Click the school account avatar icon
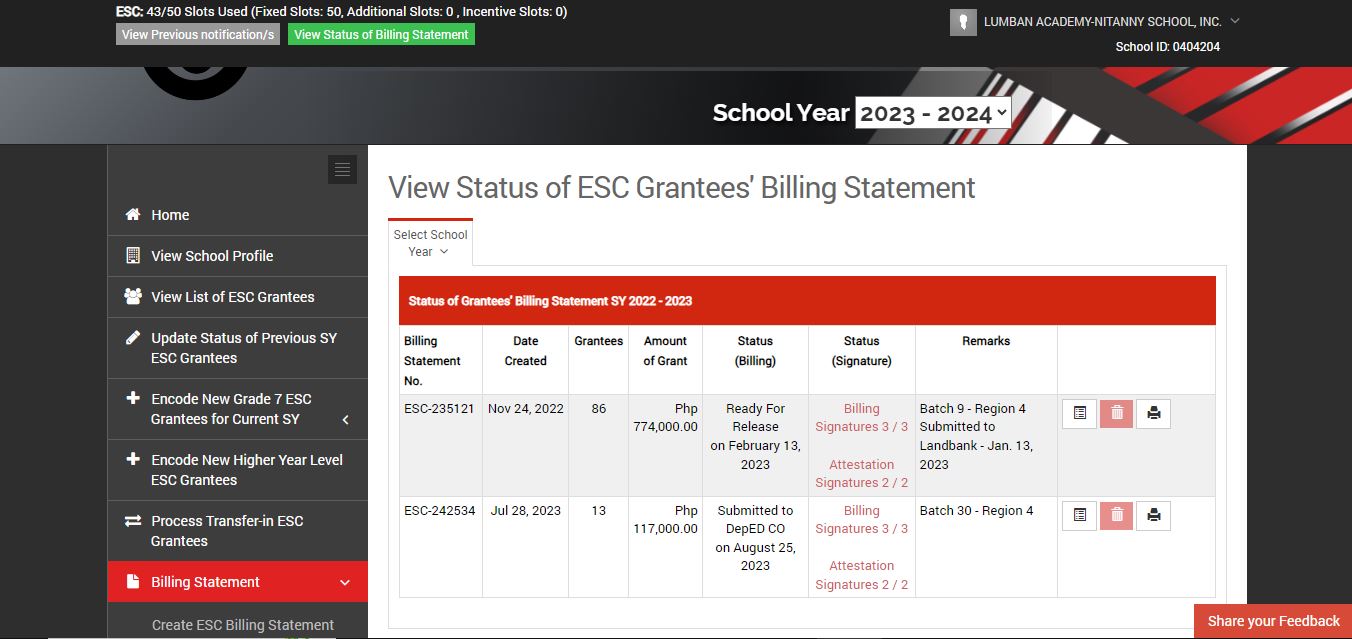Viewport: 1352px width, 639px height. point(963,22)
